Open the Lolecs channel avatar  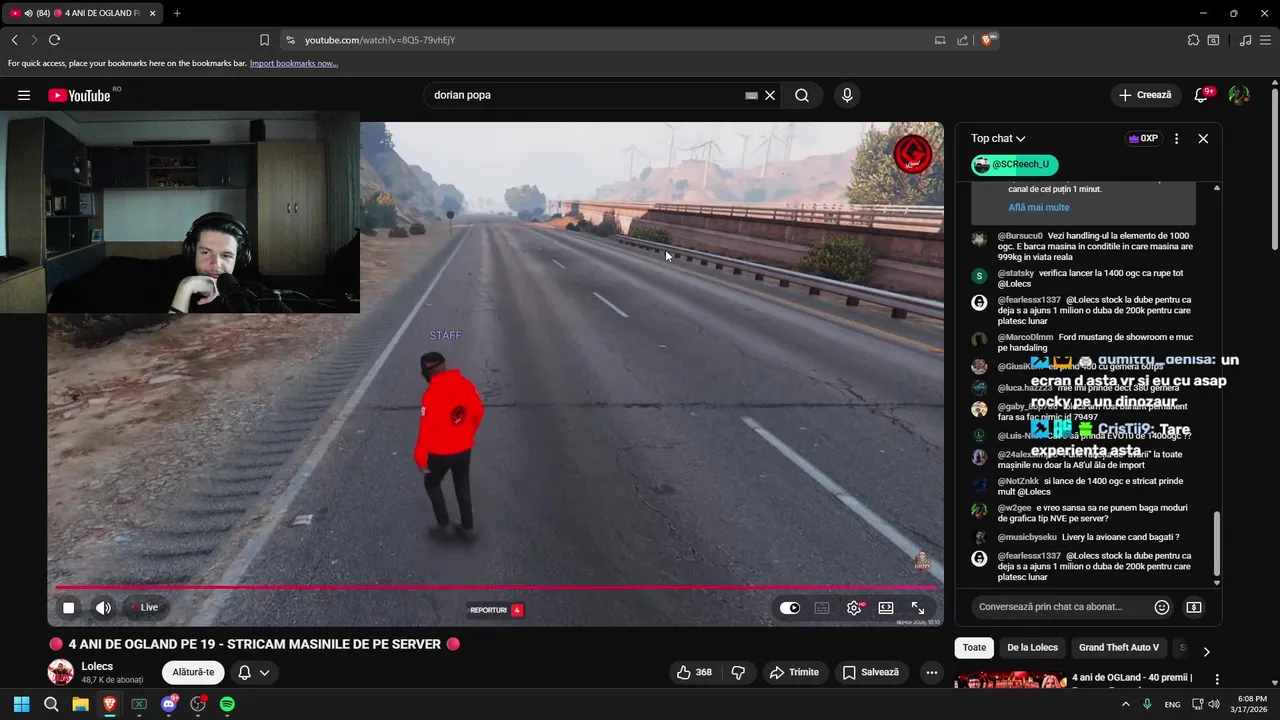pos(61,672)
